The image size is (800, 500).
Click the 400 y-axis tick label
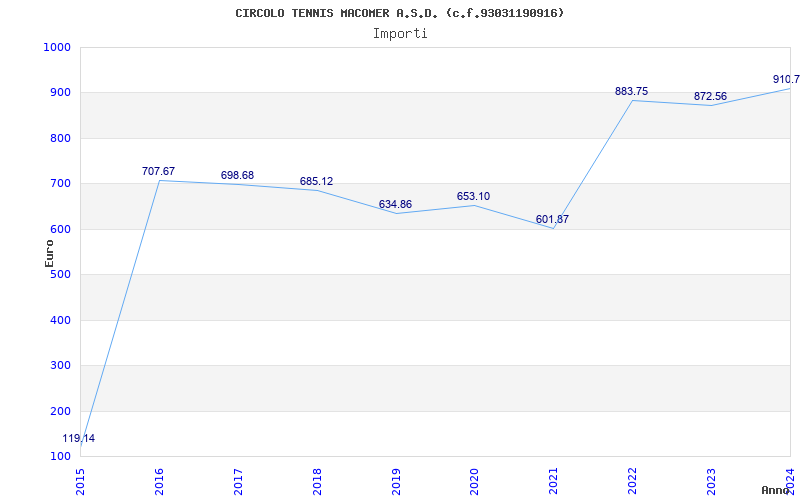(60, 320)
